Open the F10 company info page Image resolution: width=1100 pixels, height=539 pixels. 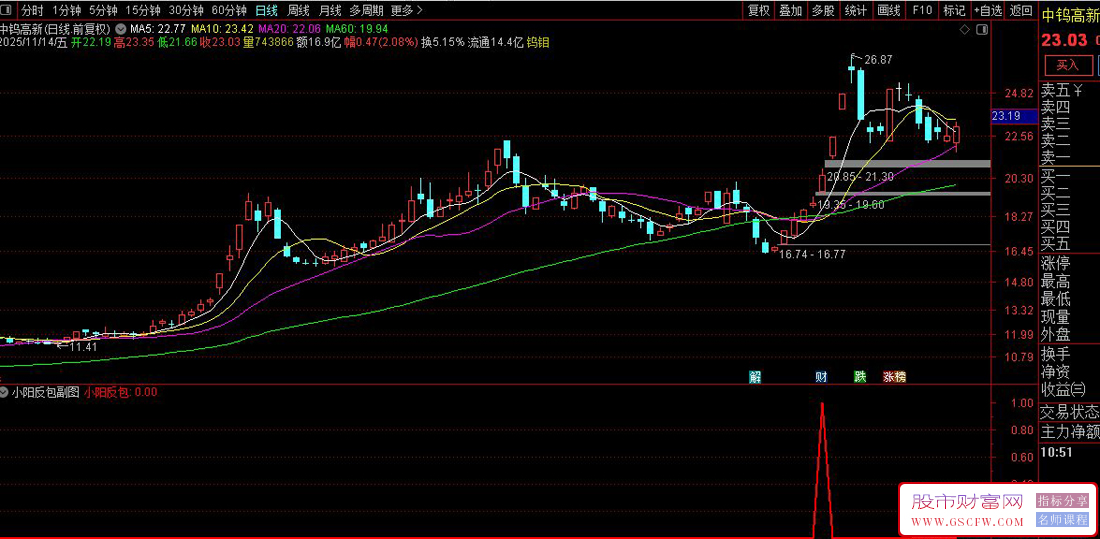pyautogui.click(x=922, y=10)
